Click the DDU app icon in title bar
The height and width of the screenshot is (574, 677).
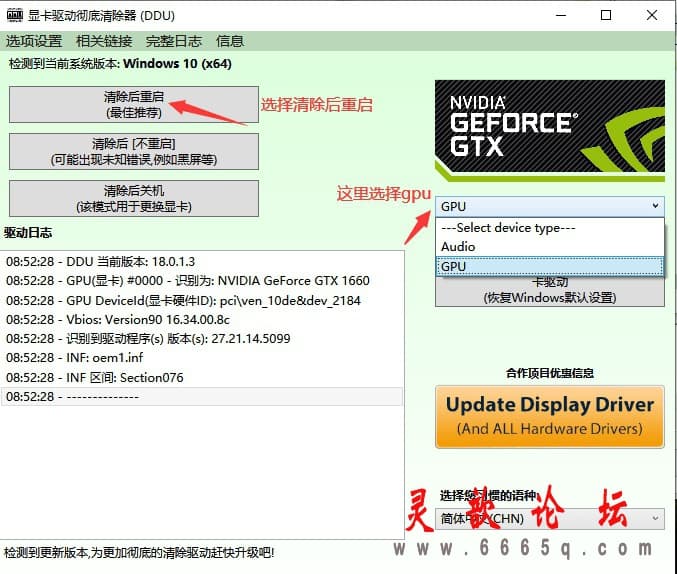click(14, 15)
